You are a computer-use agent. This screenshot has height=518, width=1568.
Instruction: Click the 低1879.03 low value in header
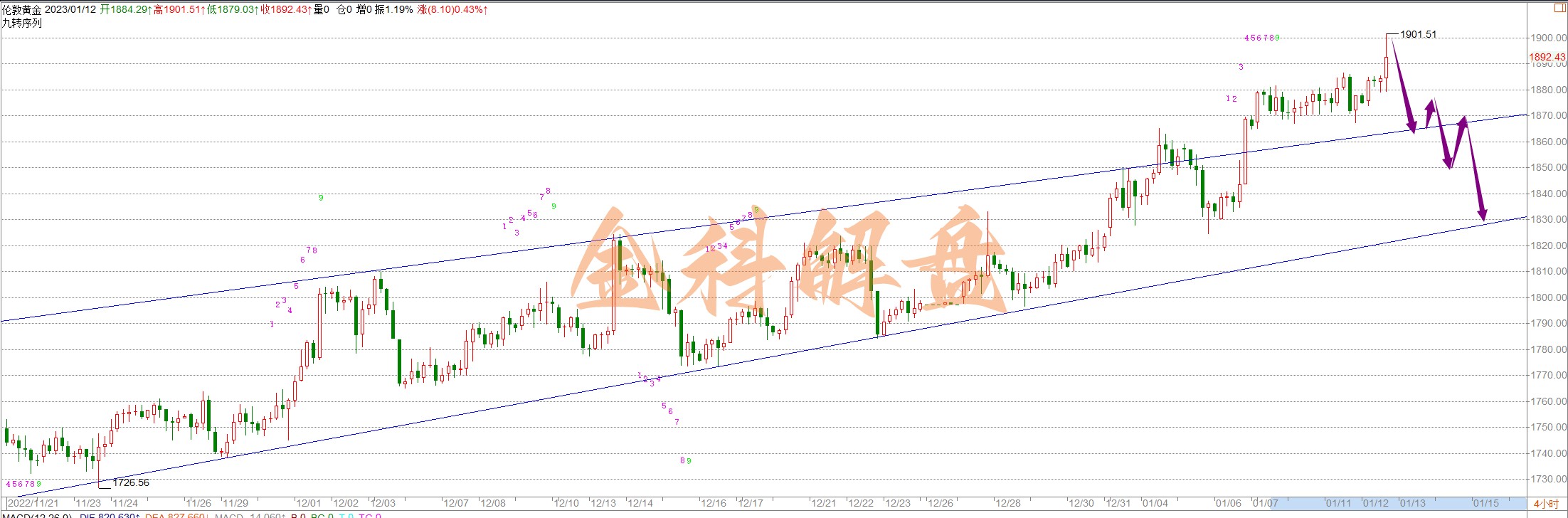pyautogui.click(x=233, y=10)
